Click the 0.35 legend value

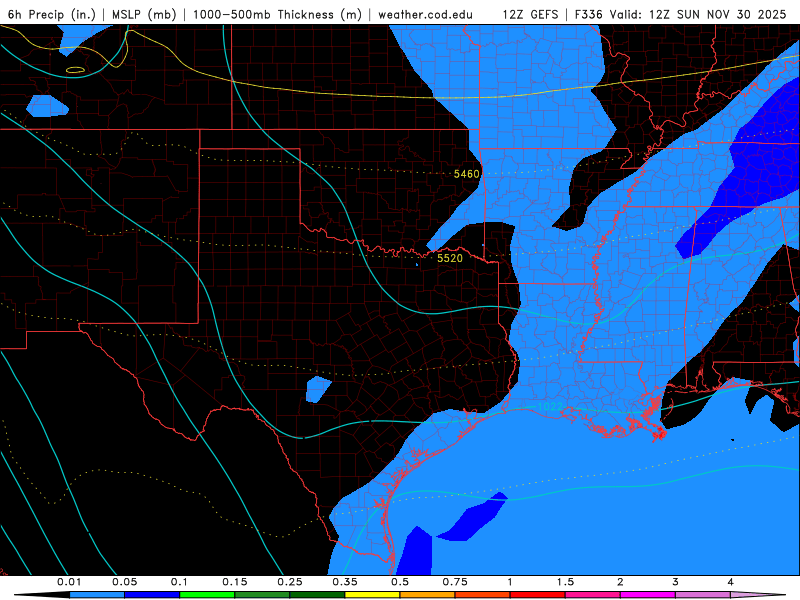[345, 582]
